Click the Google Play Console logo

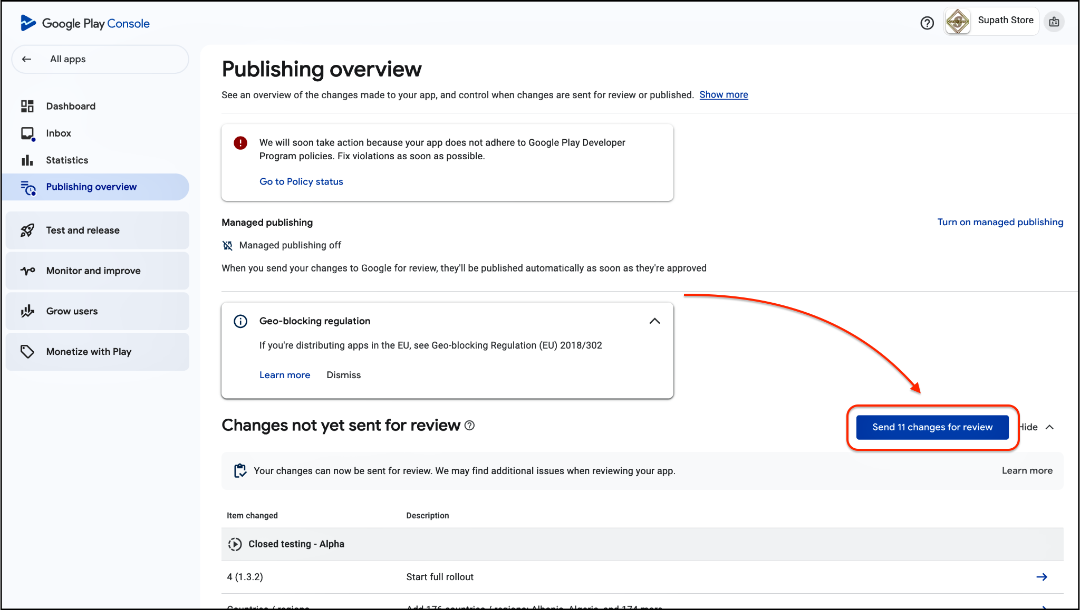tap(85, 23)
